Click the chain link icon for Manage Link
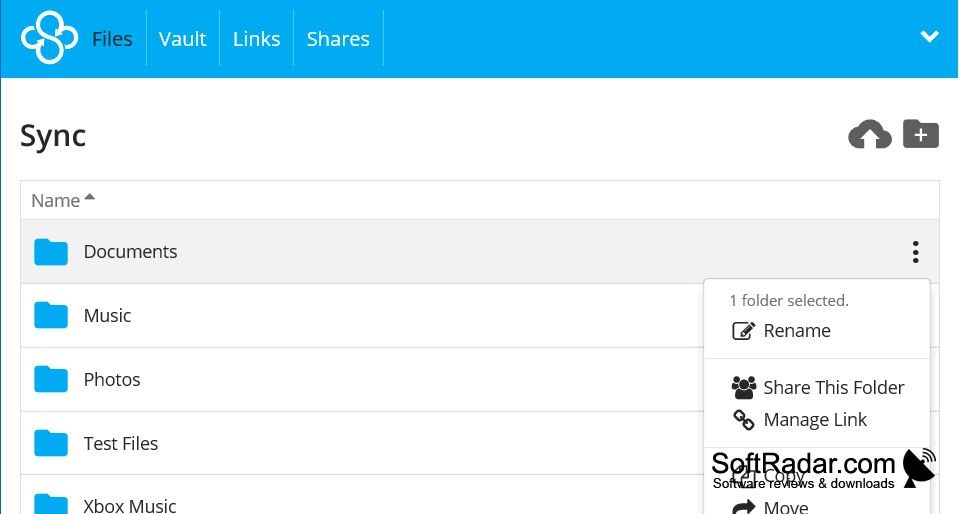 (x=744, y=420)
